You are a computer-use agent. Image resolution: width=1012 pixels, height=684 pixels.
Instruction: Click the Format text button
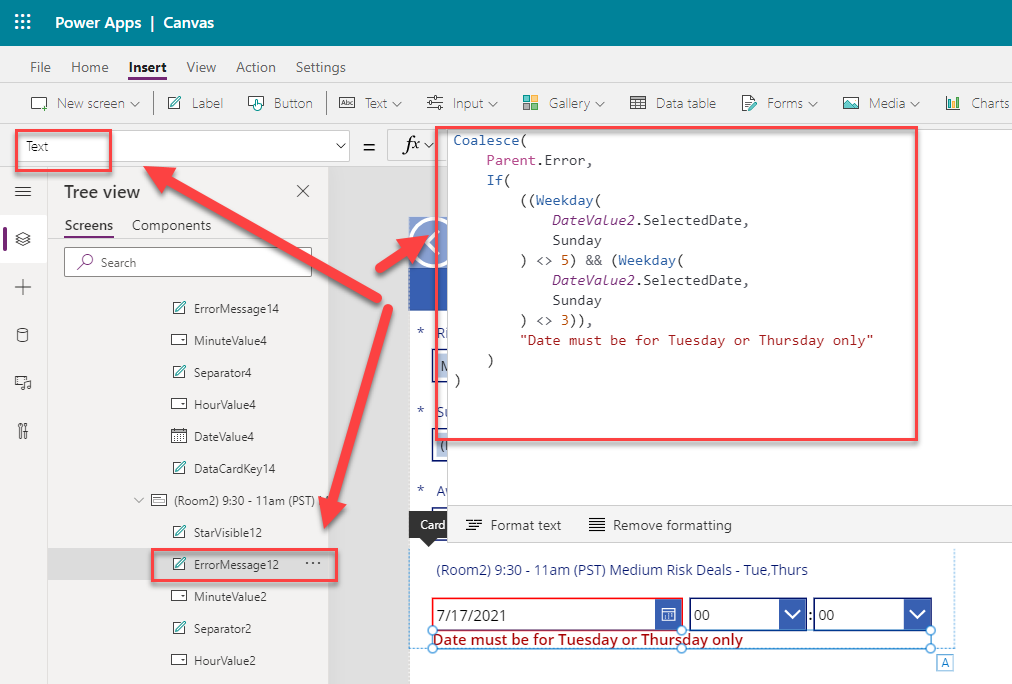click(x=514, y=525)
